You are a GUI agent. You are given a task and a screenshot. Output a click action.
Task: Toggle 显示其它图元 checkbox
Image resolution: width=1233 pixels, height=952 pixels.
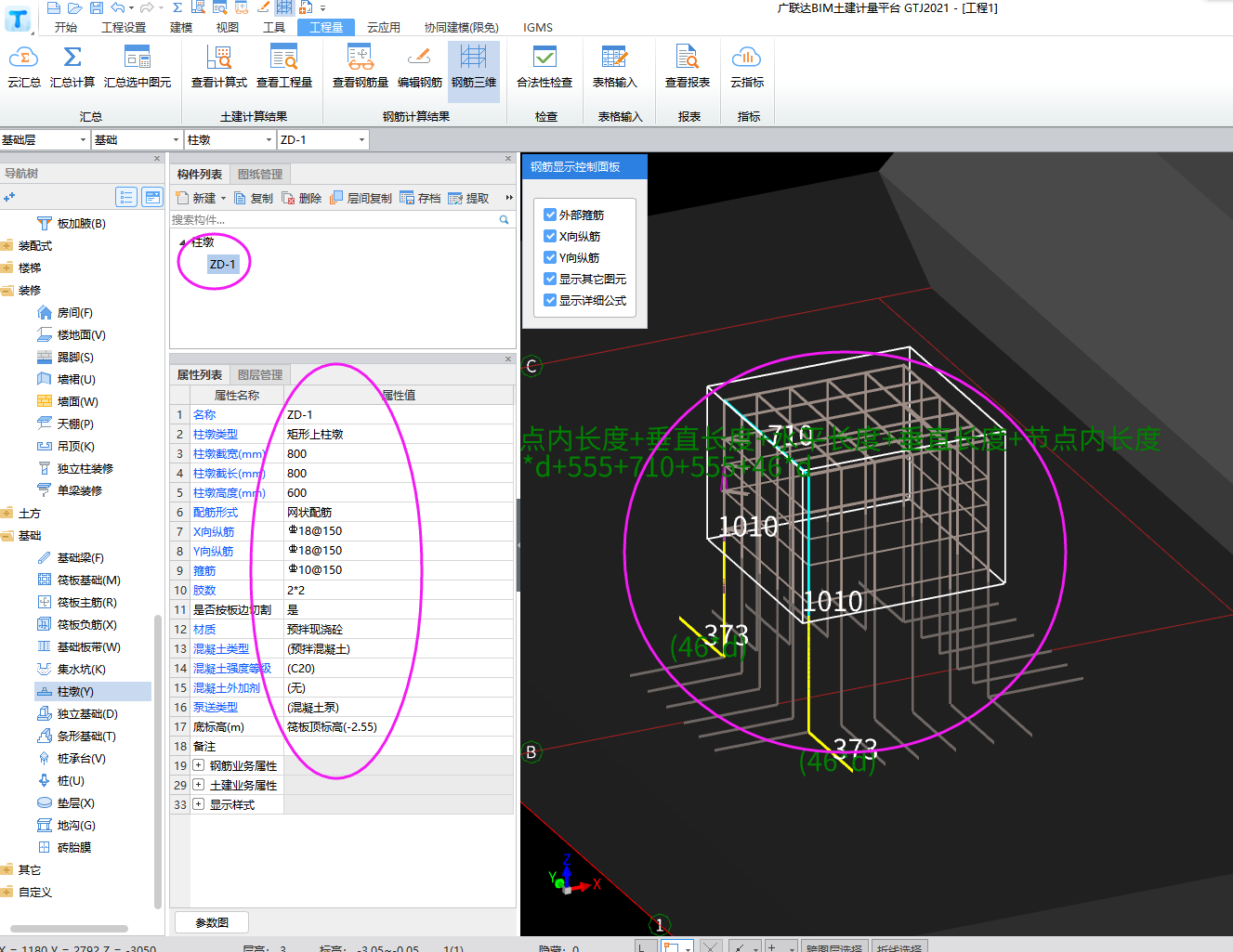click(x=550, y=279)
